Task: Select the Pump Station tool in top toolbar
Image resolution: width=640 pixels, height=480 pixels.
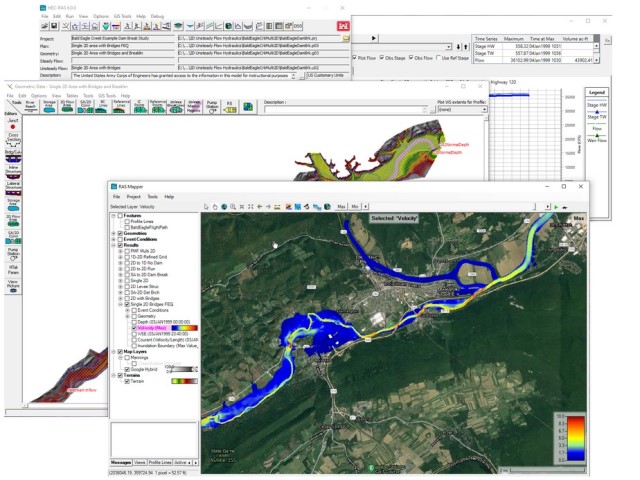Action: tap(212, 106)
